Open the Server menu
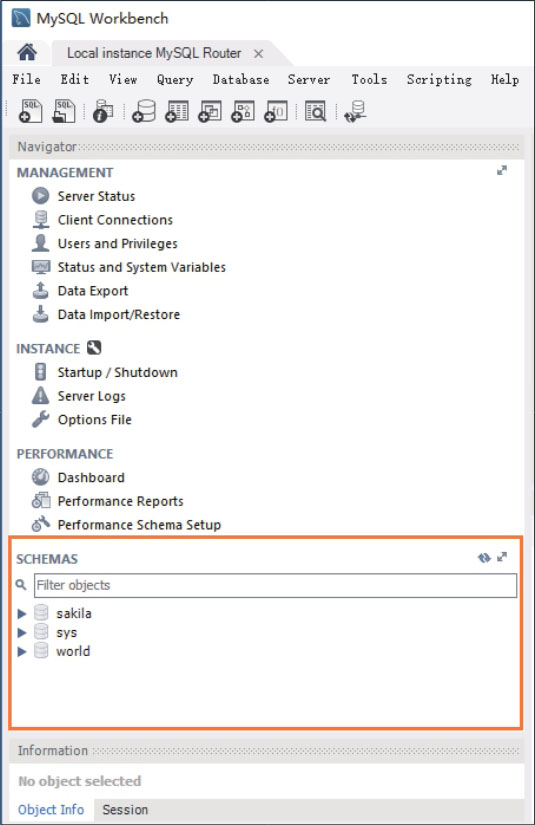 coord(309,79)
